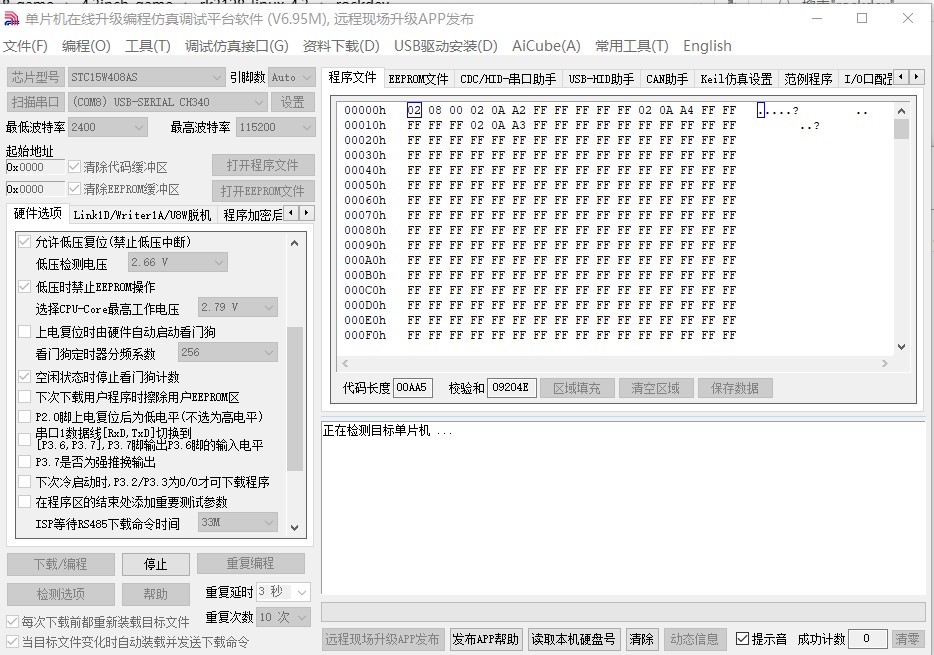Screen dimensions: 934x655
Task: Toggle 允许低压复位(禁止低压中断) checkbox
Action: click(24, 242)
